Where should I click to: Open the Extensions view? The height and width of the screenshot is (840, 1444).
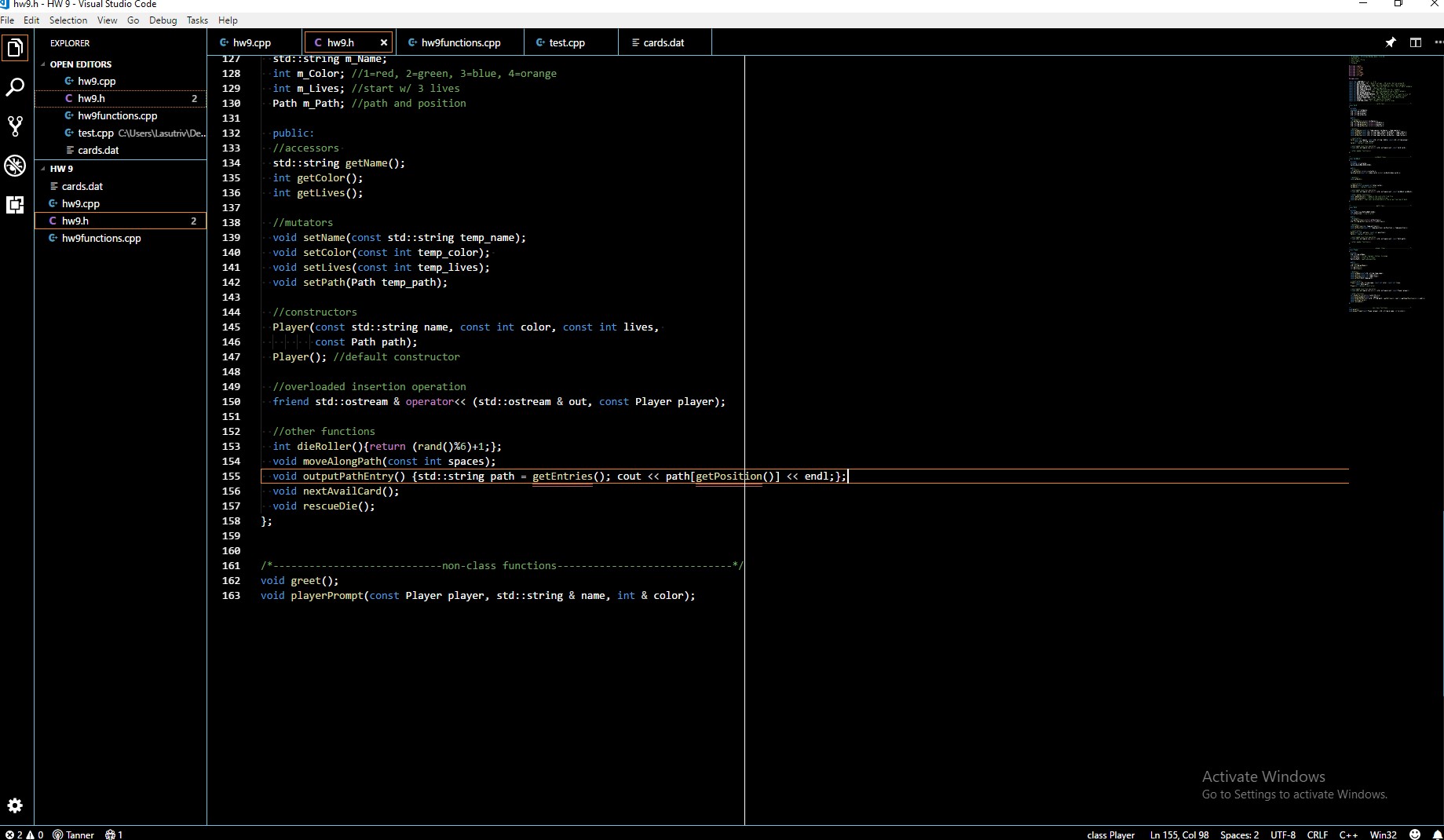pos(16,205)
